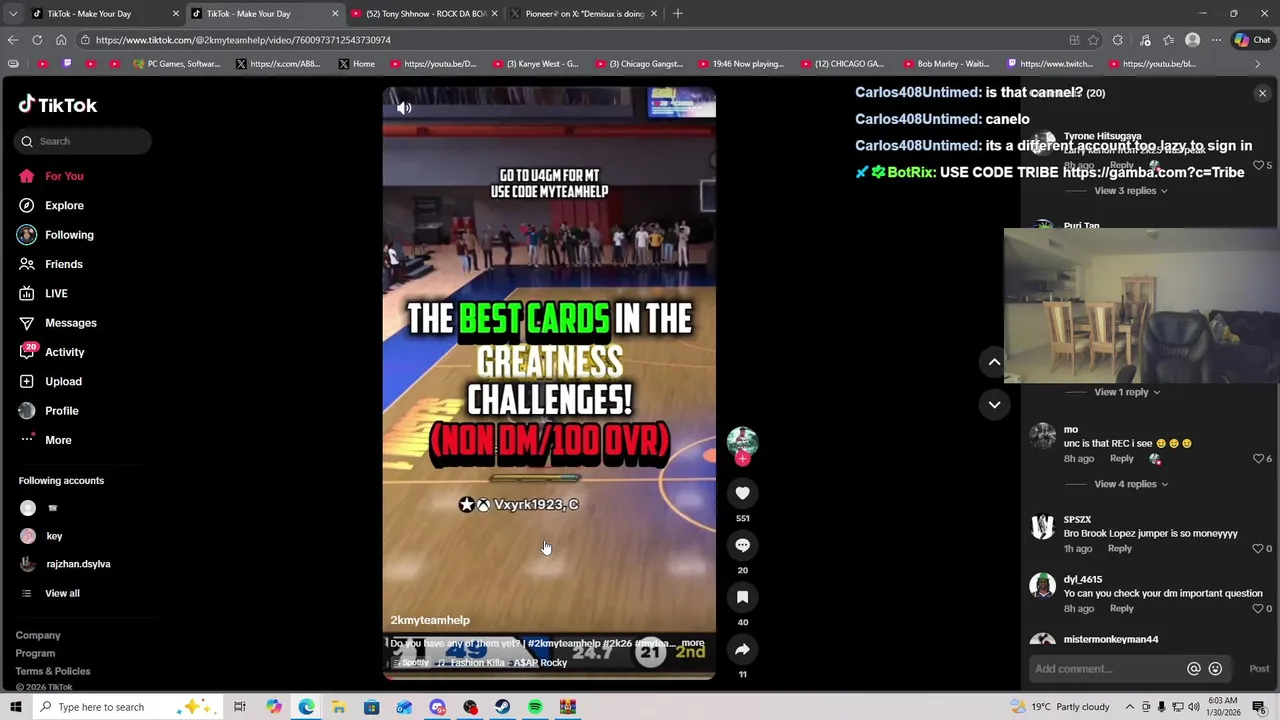
Task: Open More options in sidebar
Action: (58, 440)
